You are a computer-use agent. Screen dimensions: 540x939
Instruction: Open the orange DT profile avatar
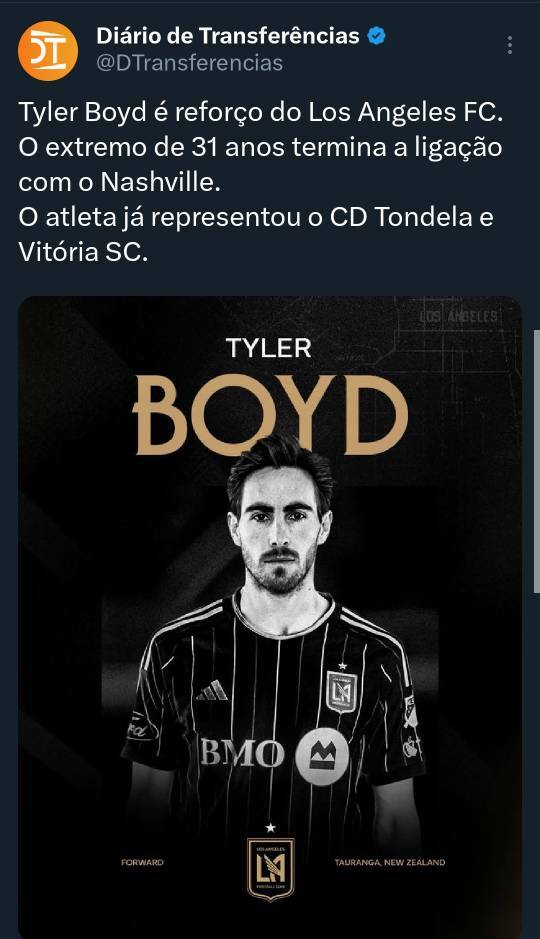coord(48,51)
